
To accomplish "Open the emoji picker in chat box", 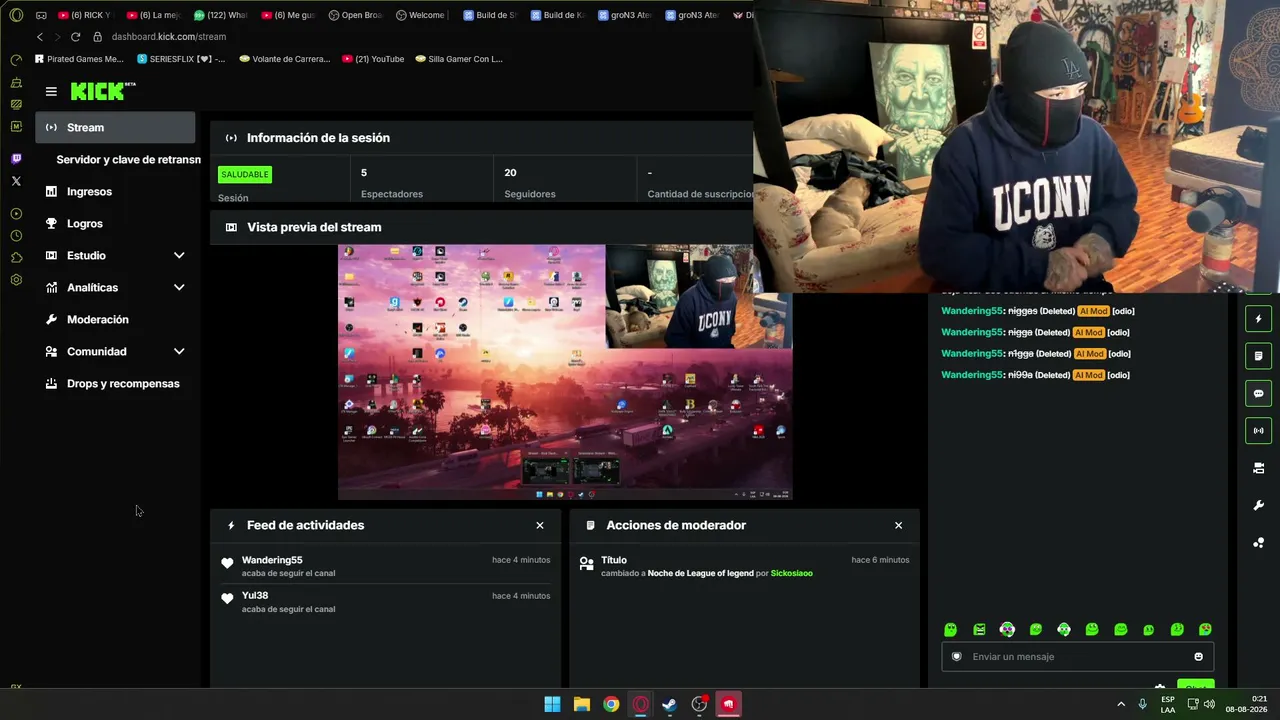I will 1198,657.
